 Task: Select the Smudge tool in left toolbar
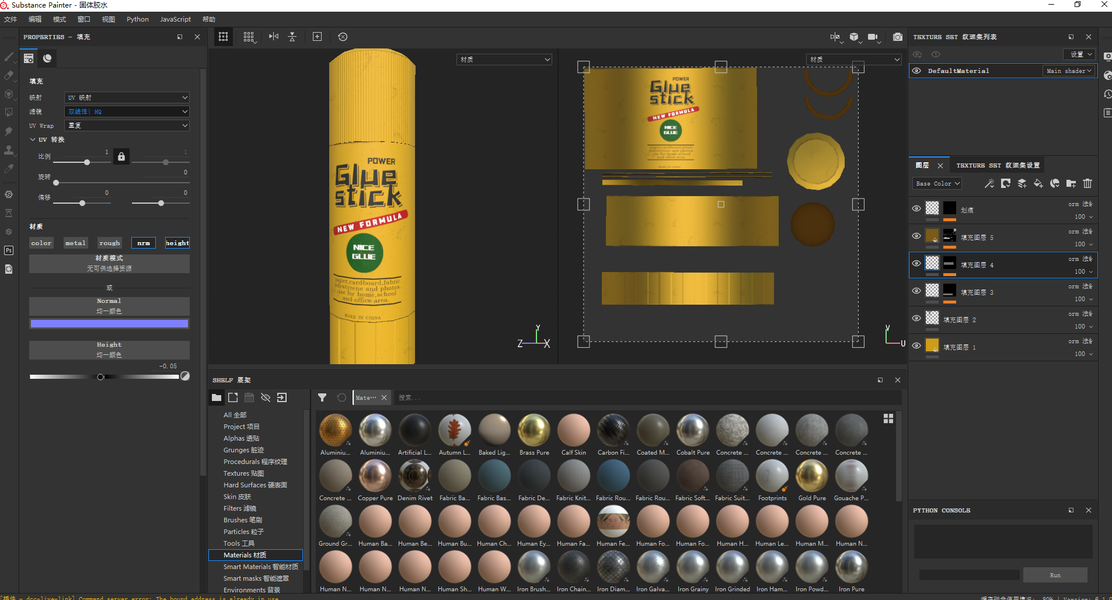pos(9,131)
